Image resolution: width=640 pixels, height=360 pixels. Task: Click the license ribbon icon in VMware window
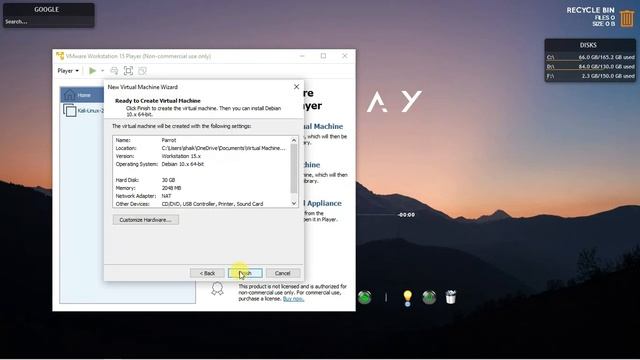(217, 289)
